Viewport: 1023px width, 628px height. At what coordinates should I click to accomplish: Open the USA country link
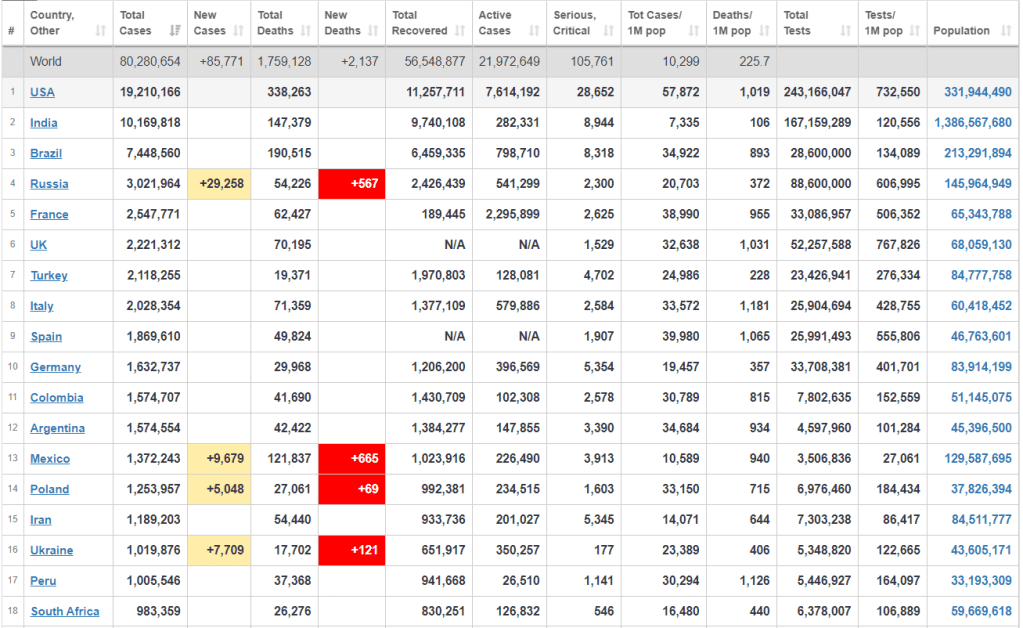click(43, 92)
